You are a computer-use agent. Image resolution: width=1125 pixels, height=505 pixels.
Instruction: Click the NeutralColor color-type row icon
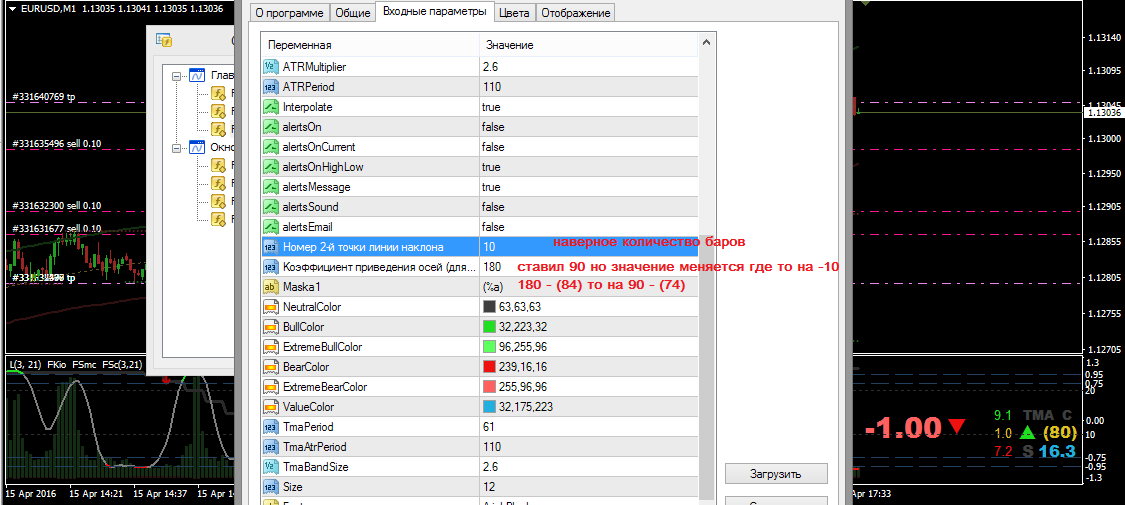tap(270, 307)
